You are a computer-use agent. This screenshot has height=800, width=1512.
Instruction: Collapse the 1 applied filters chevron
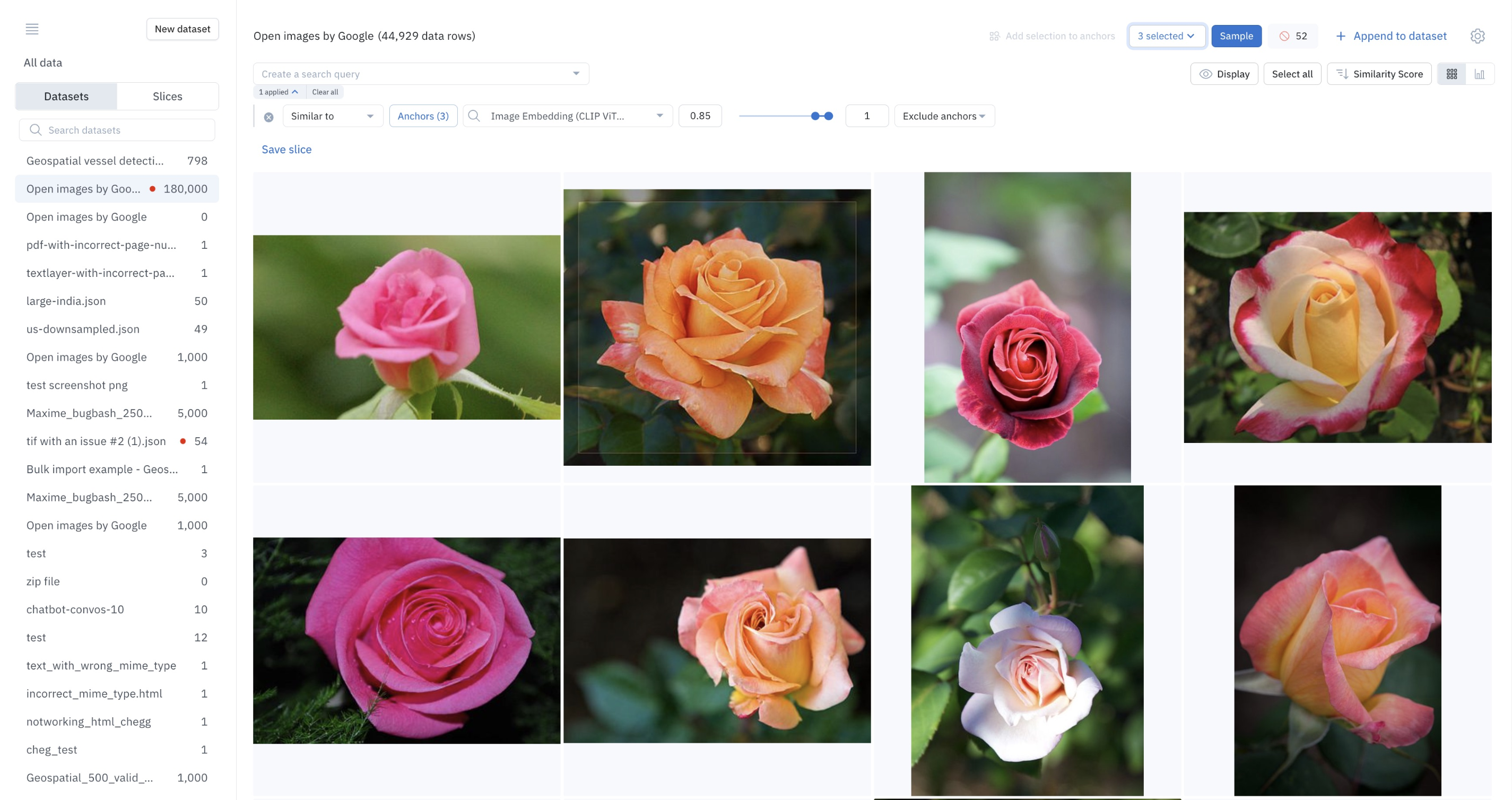point(294,92)
